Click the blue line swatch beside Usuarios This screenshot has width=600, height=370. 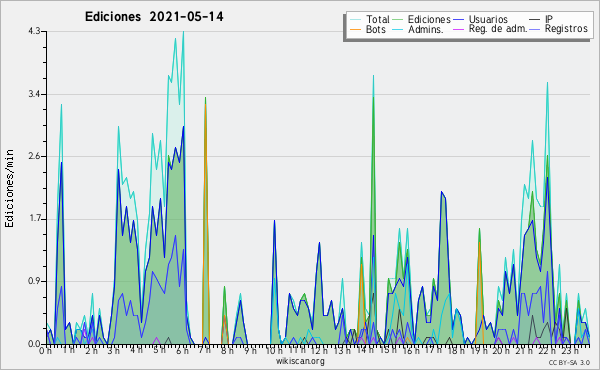tap(458, 20)
